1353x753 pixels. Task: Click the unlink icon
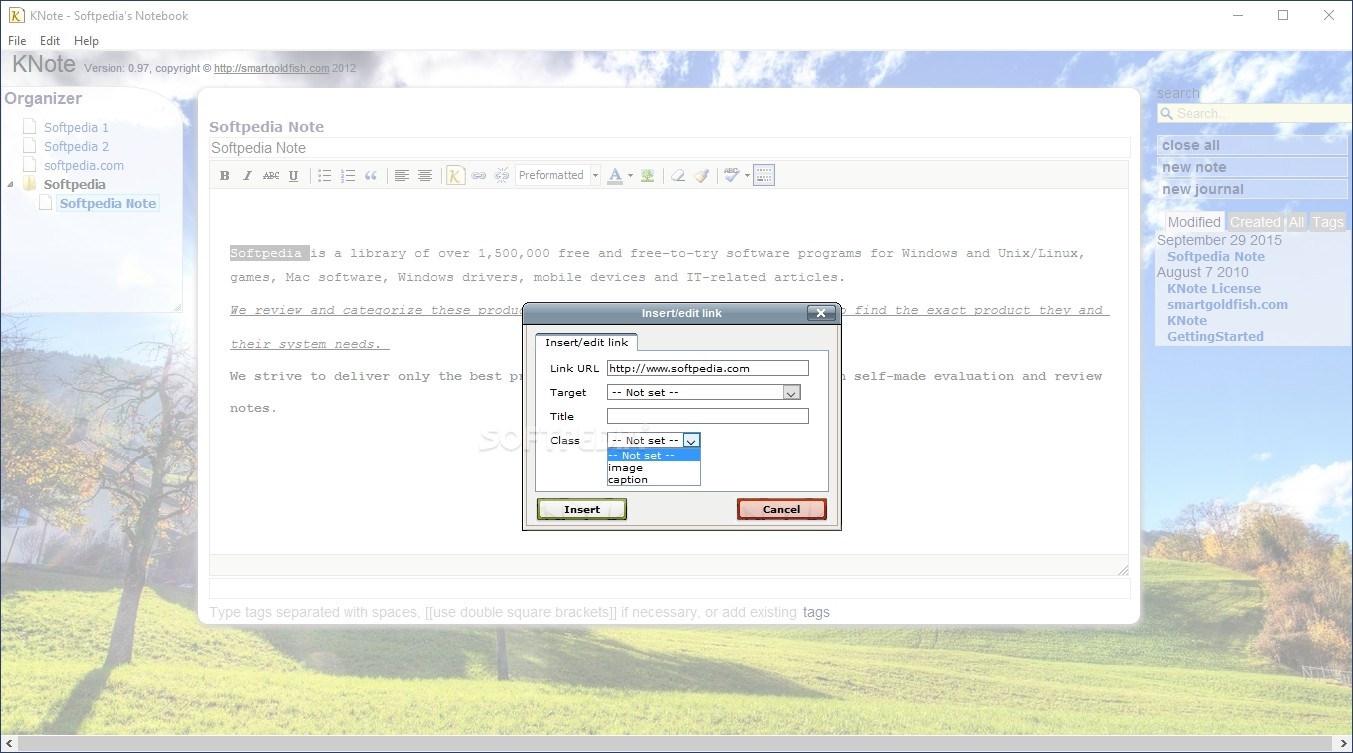pos(502,176)
